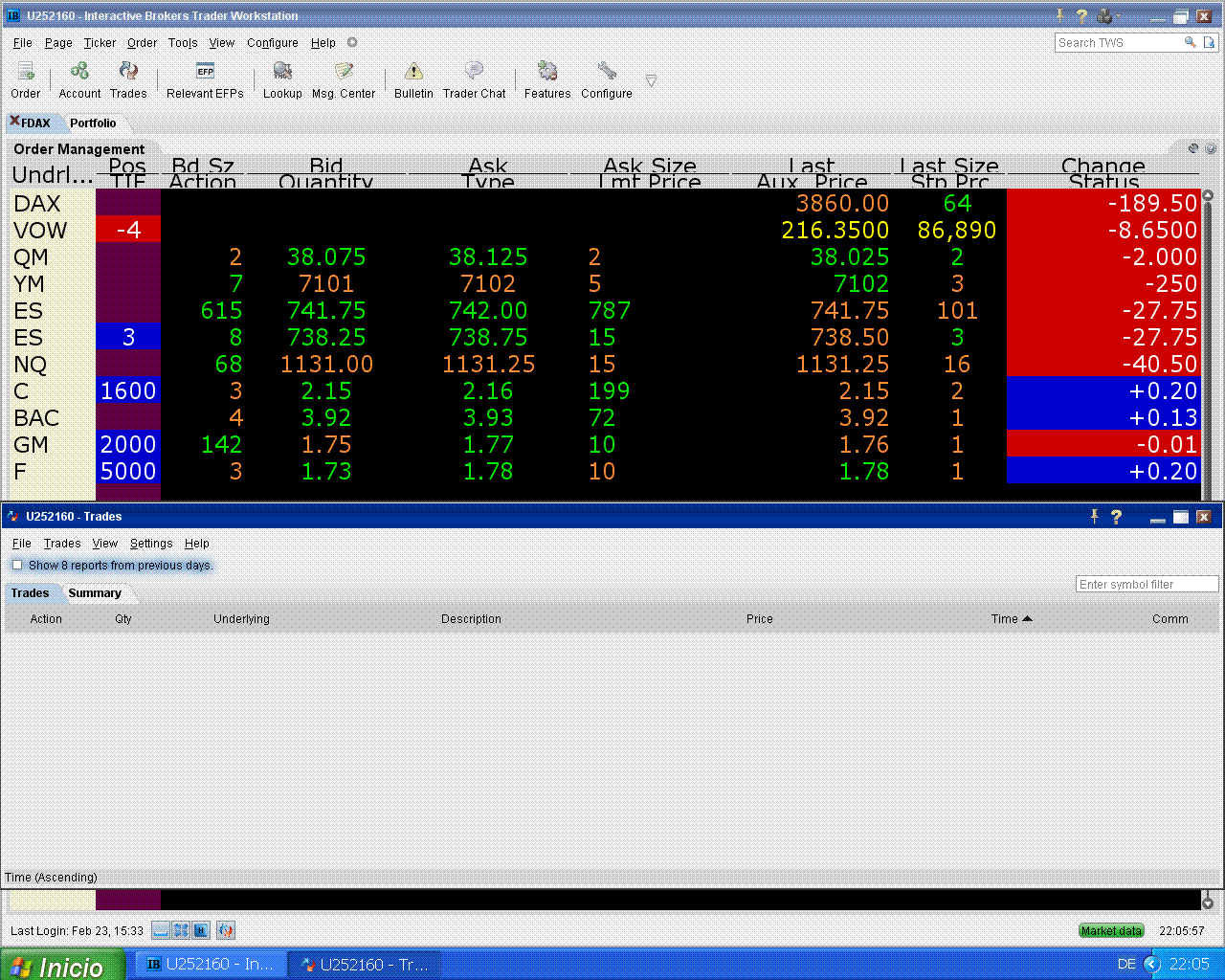Screen dimensions: 1225x980
Task: Toggle Show 8 reports from previous days
Action: [x=17, y=565]
